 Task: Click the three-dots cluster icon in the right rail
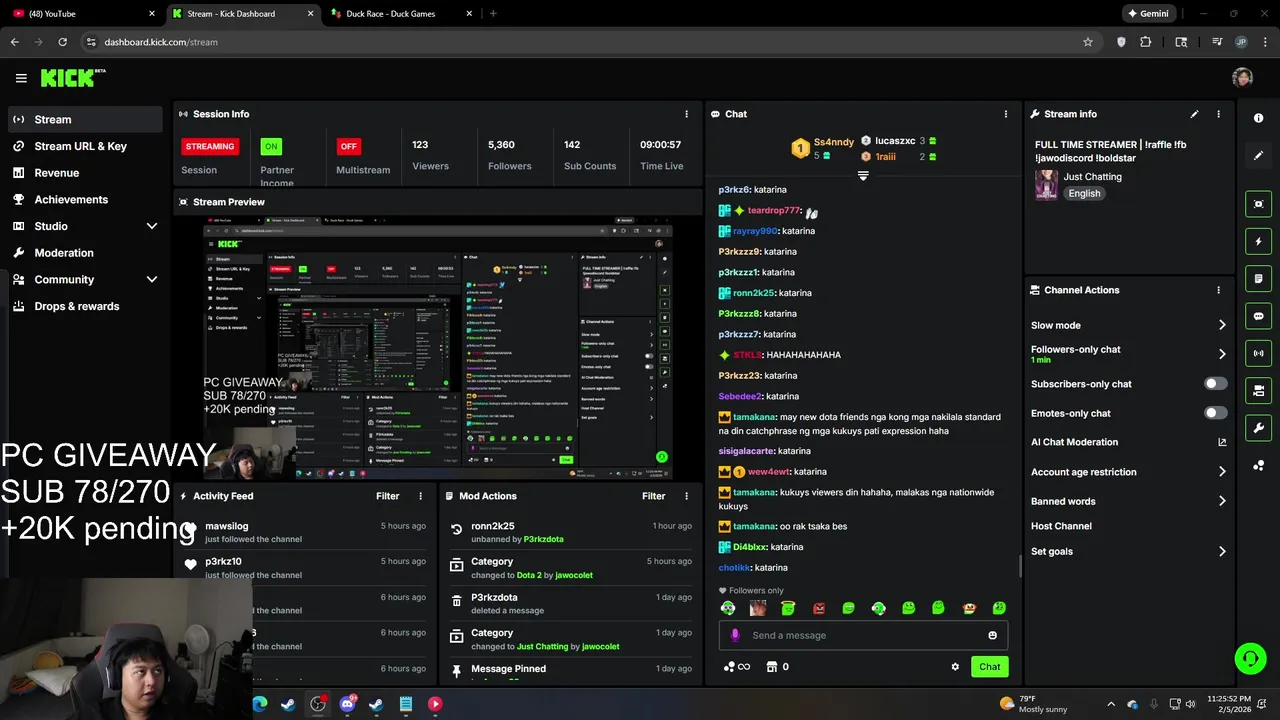(1258, 465)
